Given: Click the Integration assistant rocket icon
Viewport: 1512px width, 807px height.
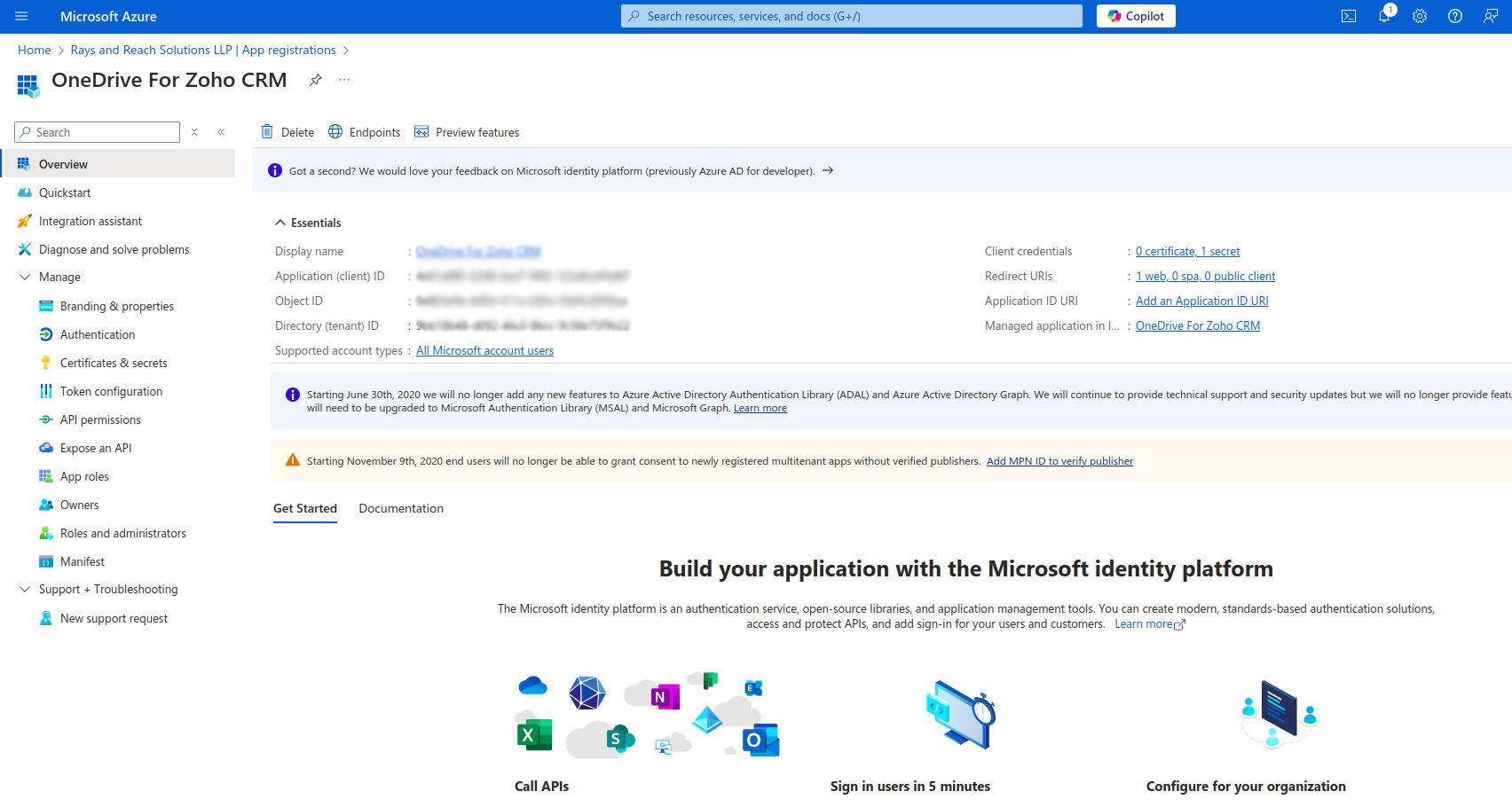Looking at the screenshot, I should click(x=25, y=221).
